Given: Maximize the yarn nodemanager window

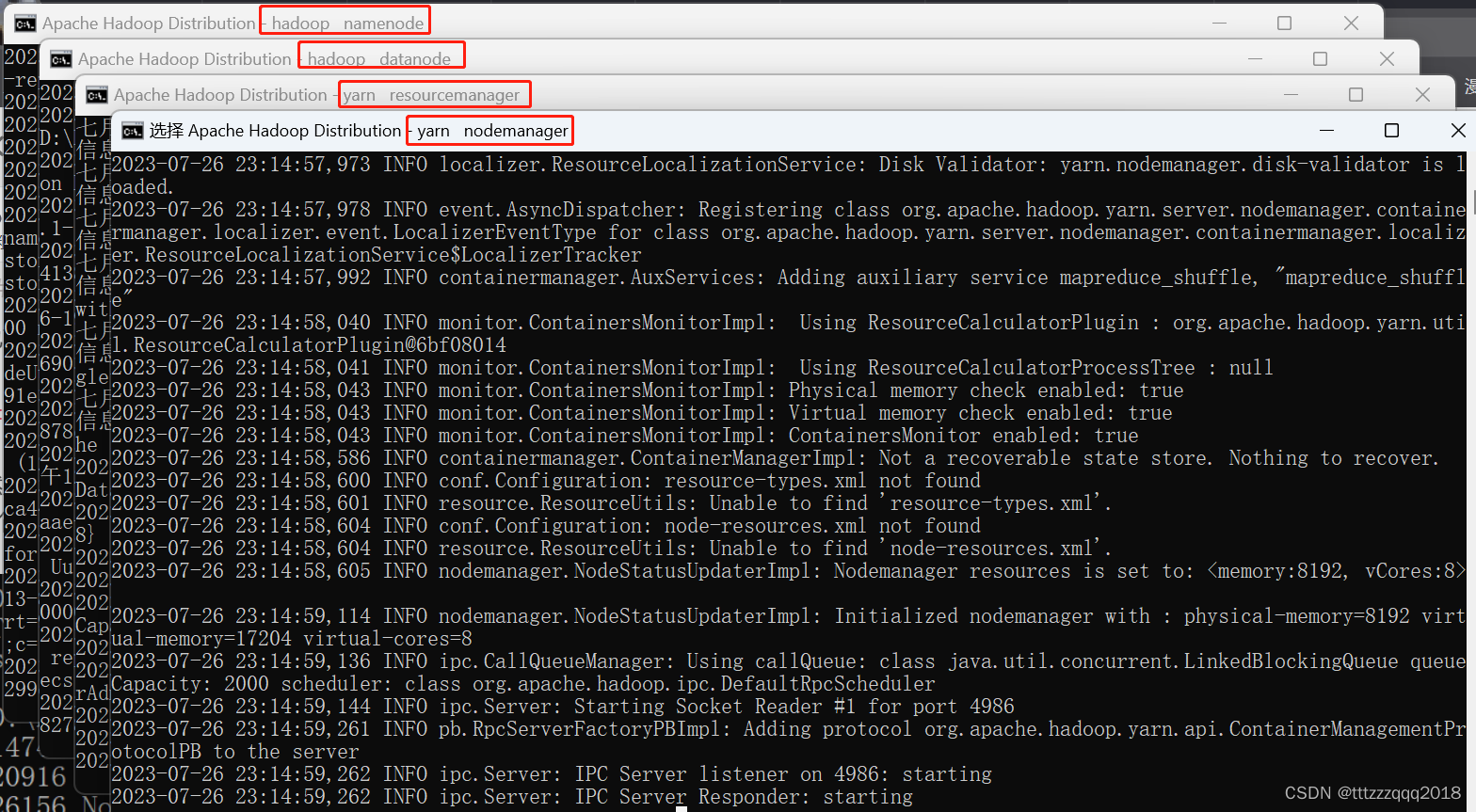Looking at the screenshot, I should click(1392, 131).
